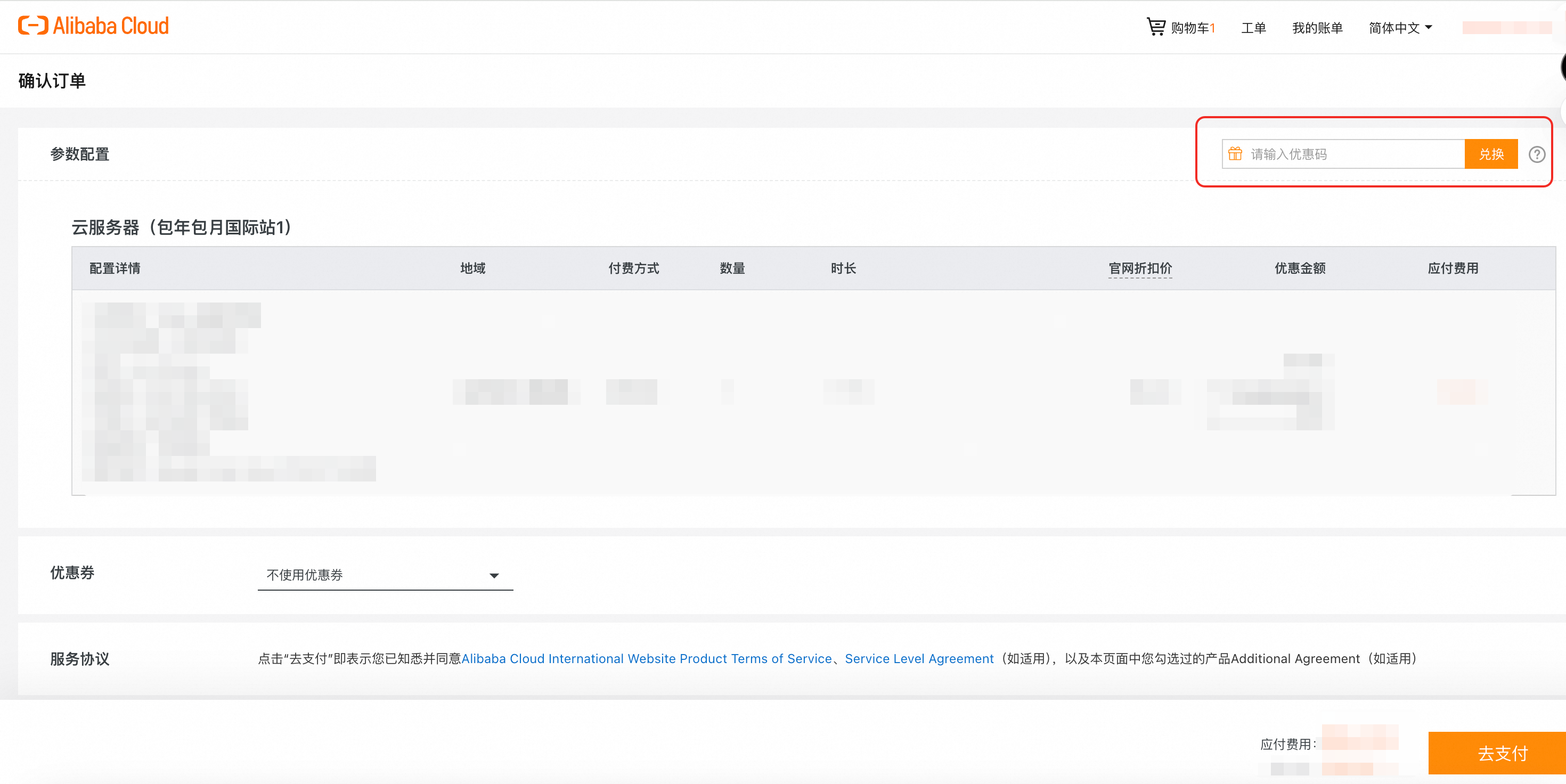This screenshot has height=784, width=1566.
Task: Click the 官网折扣价 column header
Action: click(1140, 268)
